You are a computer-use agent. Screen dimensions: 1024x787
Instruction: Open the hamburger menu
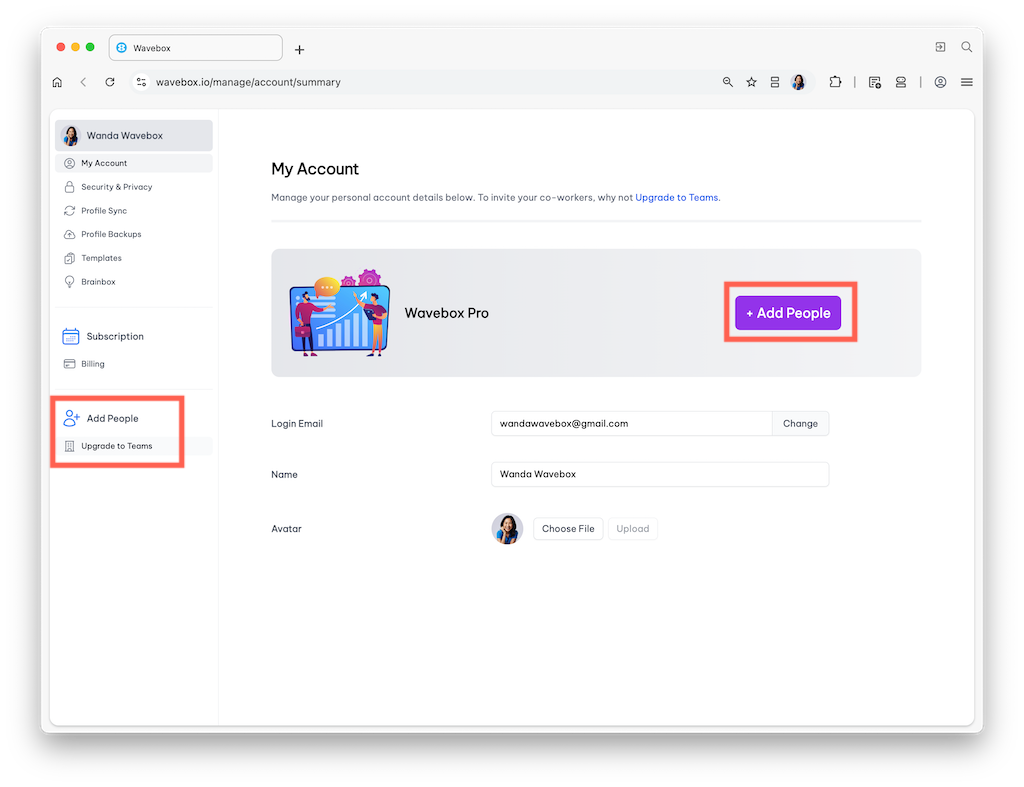coord(967,82)
